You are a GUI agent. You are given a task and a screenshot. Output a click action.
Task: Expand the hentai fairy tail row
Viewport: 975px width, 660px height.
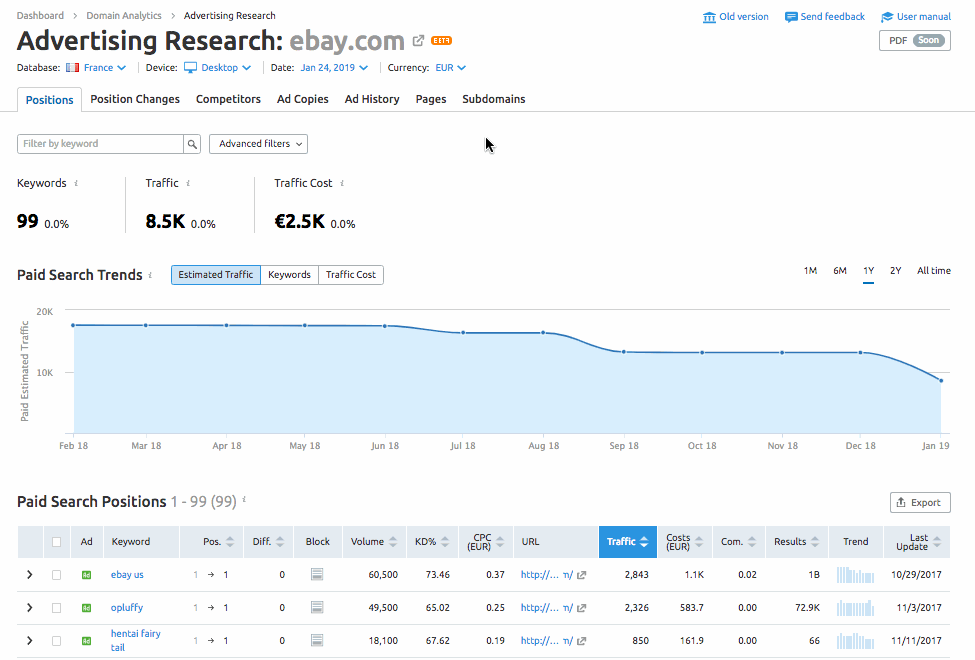coord(30,641)
